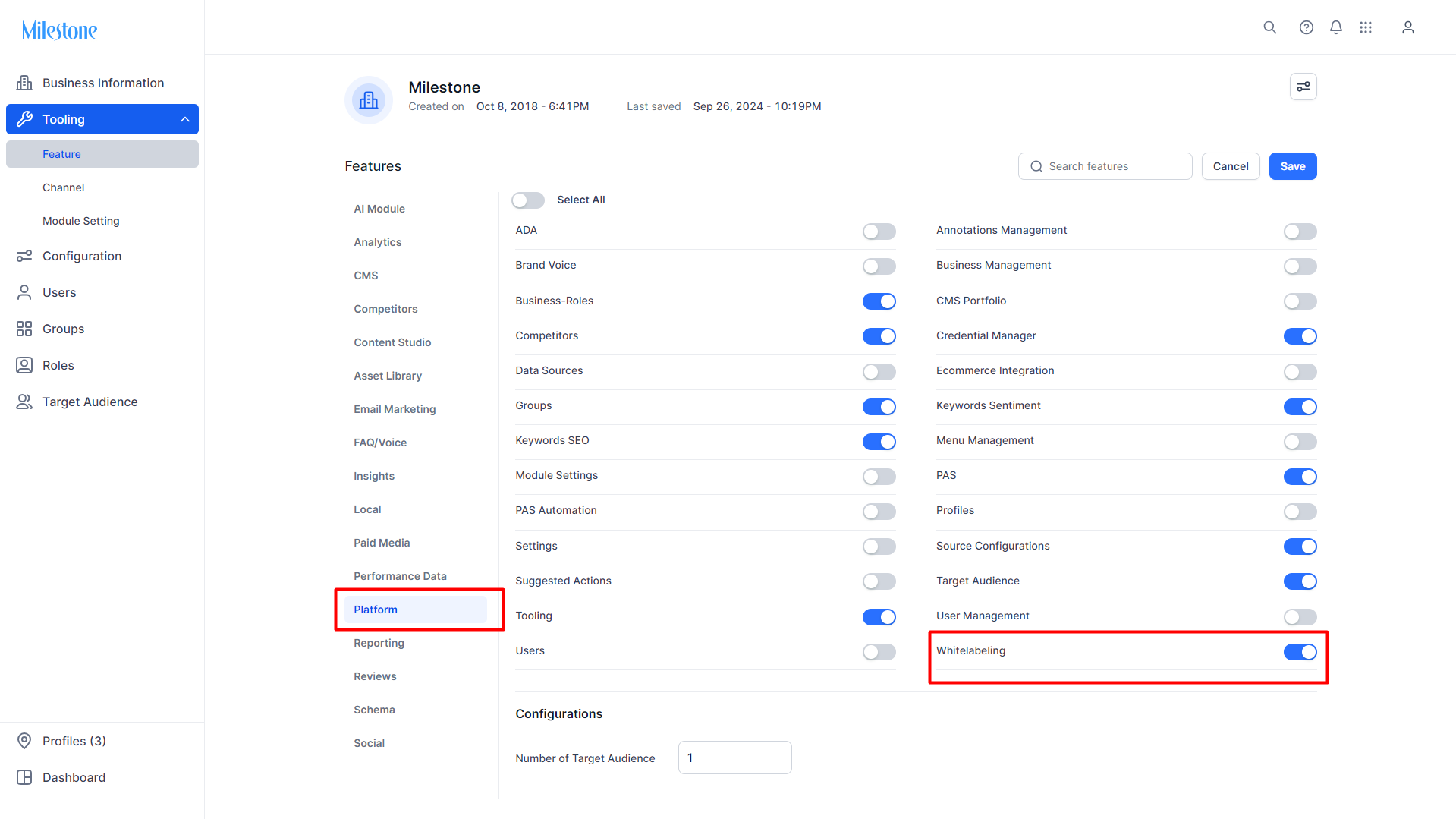Focus the Search features field

(1105, 166)
